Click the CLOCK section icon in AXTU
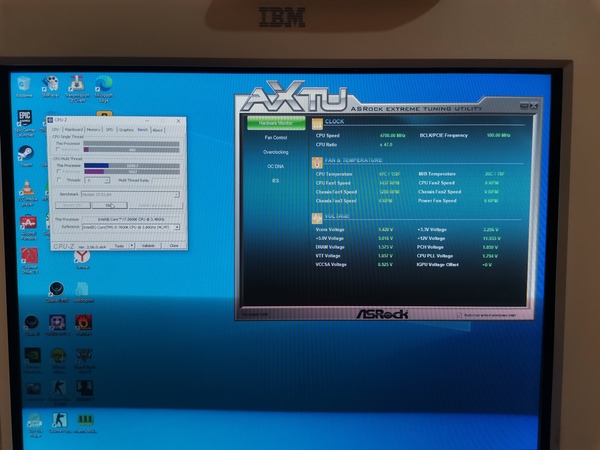Viewport: 600px width, 450px height. point(317,124)
